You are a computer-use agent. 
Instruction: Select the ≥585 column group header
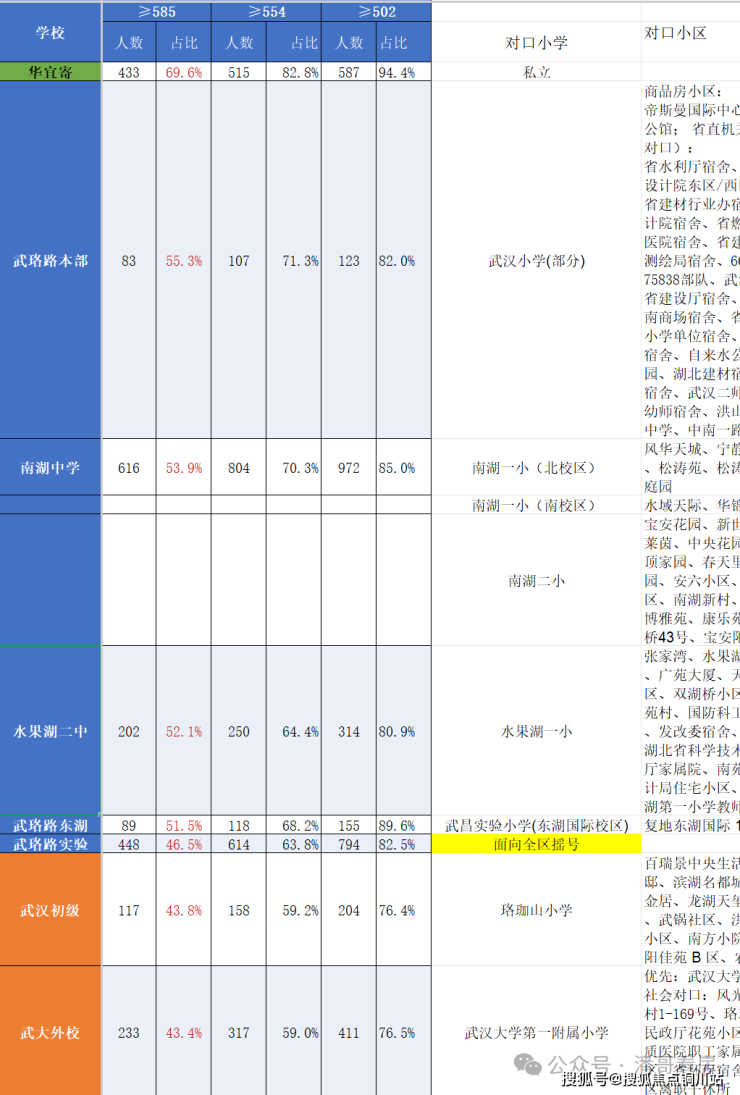click(156, 12)
